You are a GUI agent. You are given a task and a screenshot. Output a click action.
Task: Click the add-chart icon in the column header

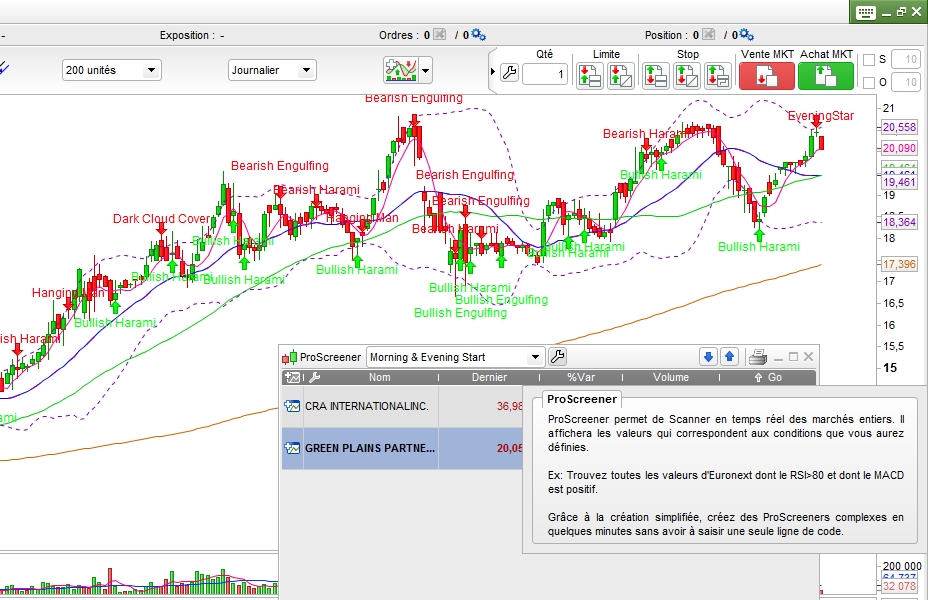click(x=292, y=377)
